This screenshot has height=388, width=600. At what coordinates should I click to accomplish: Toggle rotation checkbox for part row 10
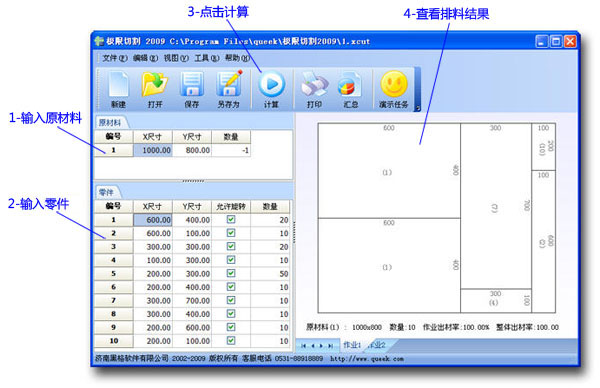coord(231,341)
